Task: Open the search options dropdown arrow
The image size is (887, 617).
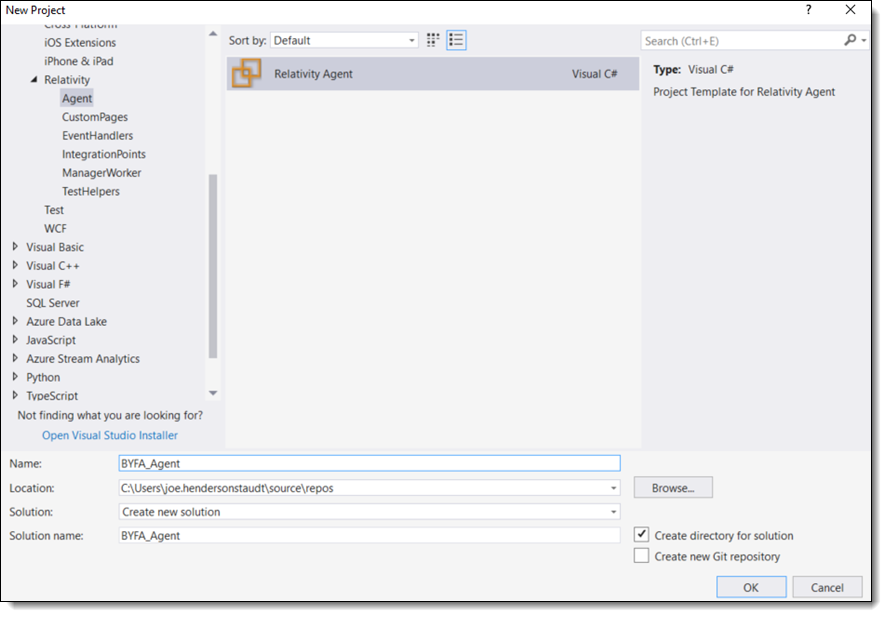Action: (x=864, y=40)
